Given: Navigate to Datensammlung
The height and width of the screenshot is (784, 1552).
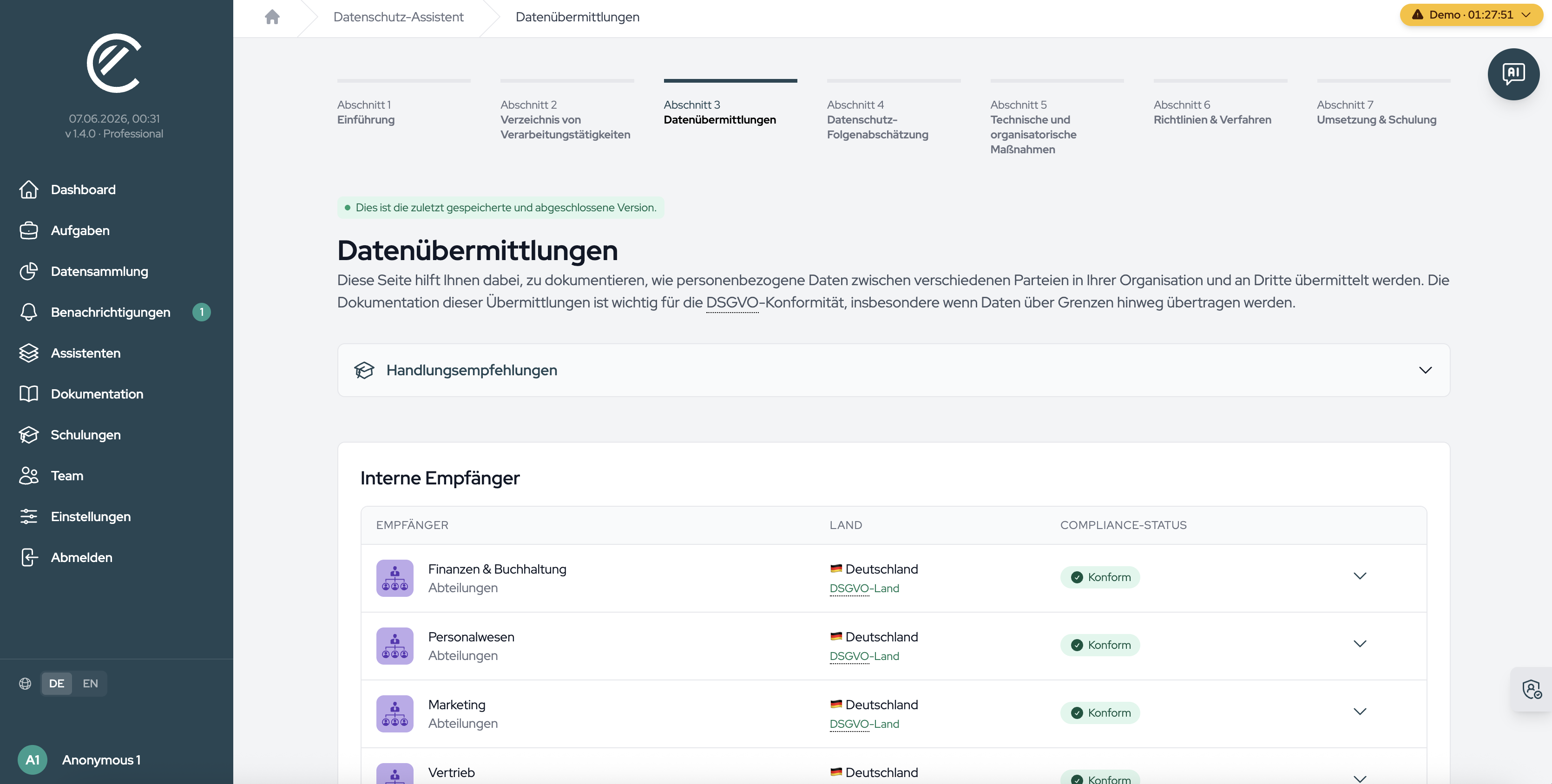Looking at the screenshot, I should pos(116,272).
